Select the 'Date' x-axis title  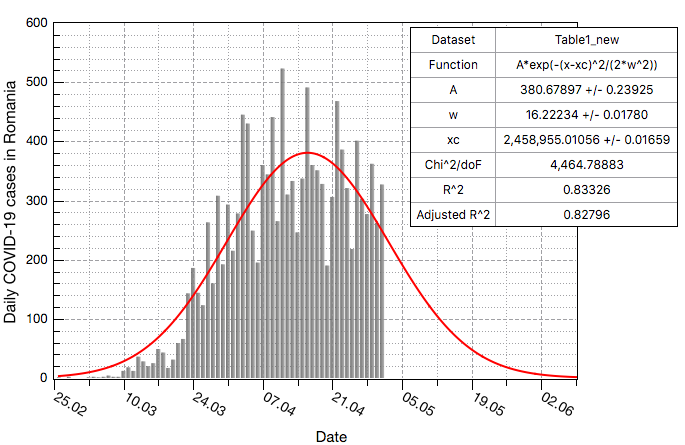[330, 436]
